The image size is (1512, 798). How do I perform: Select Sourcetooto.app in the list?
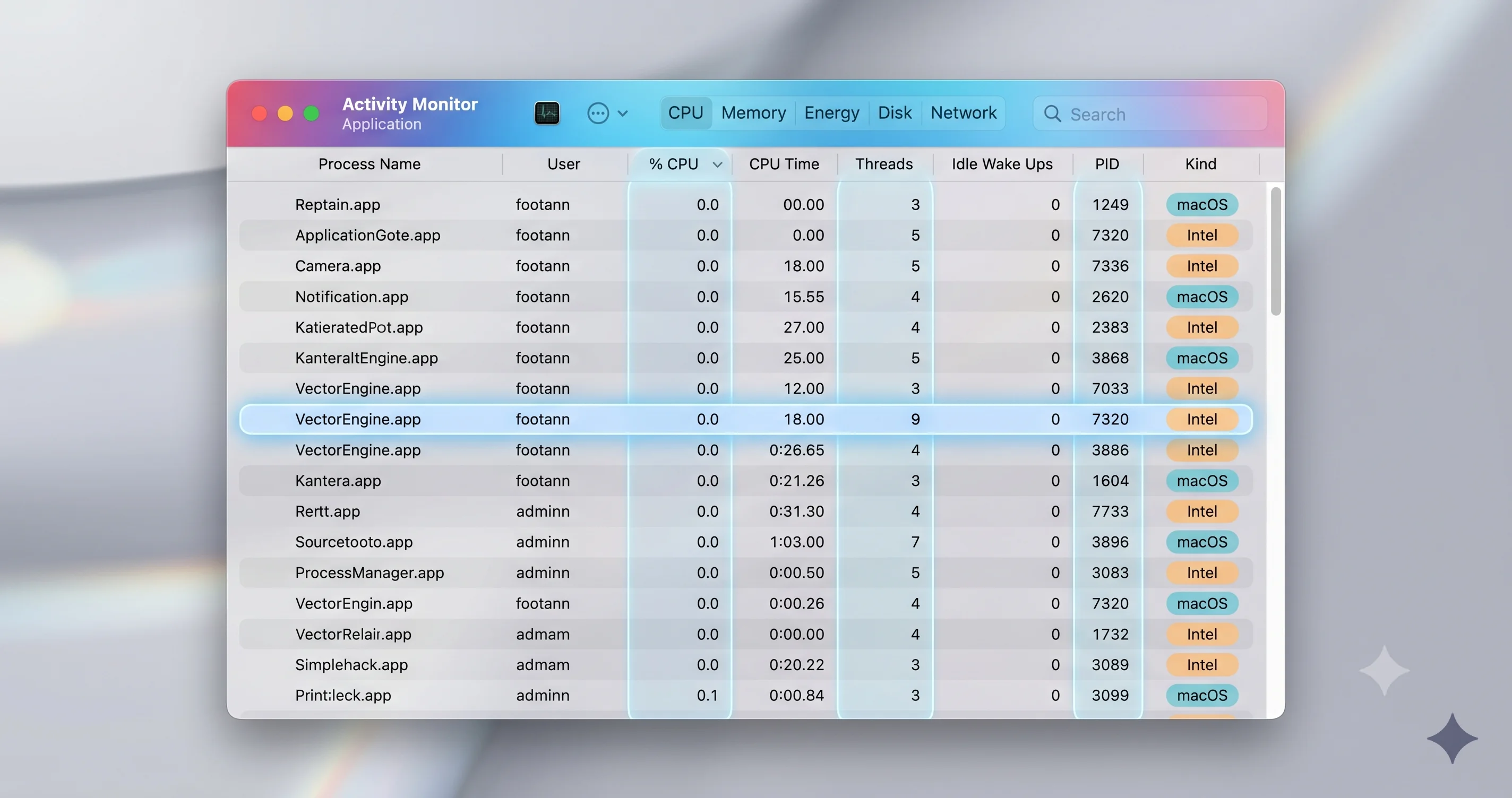[x=745, y=542]
